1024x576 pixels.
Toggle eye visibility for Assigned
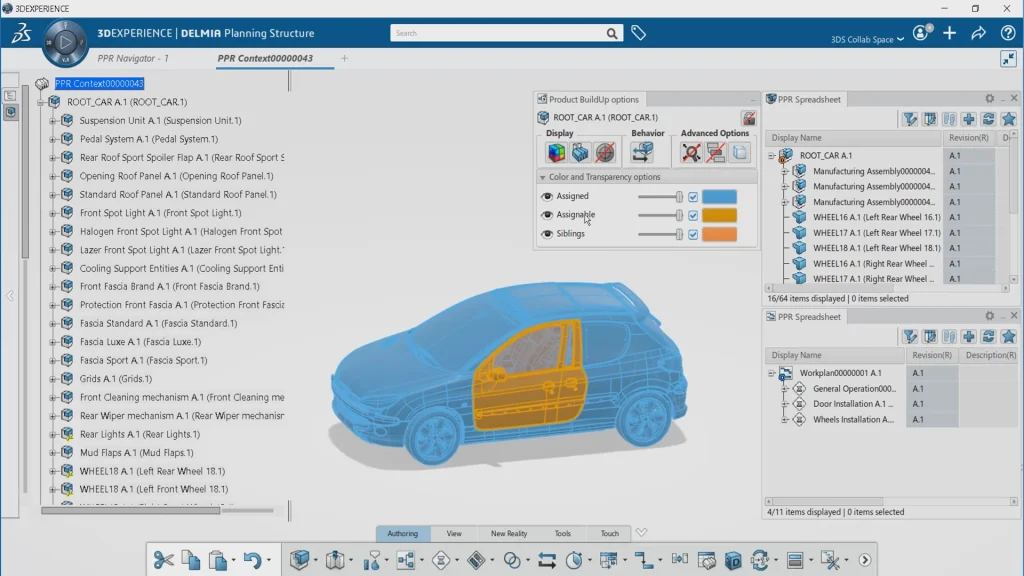coord(547,197)
